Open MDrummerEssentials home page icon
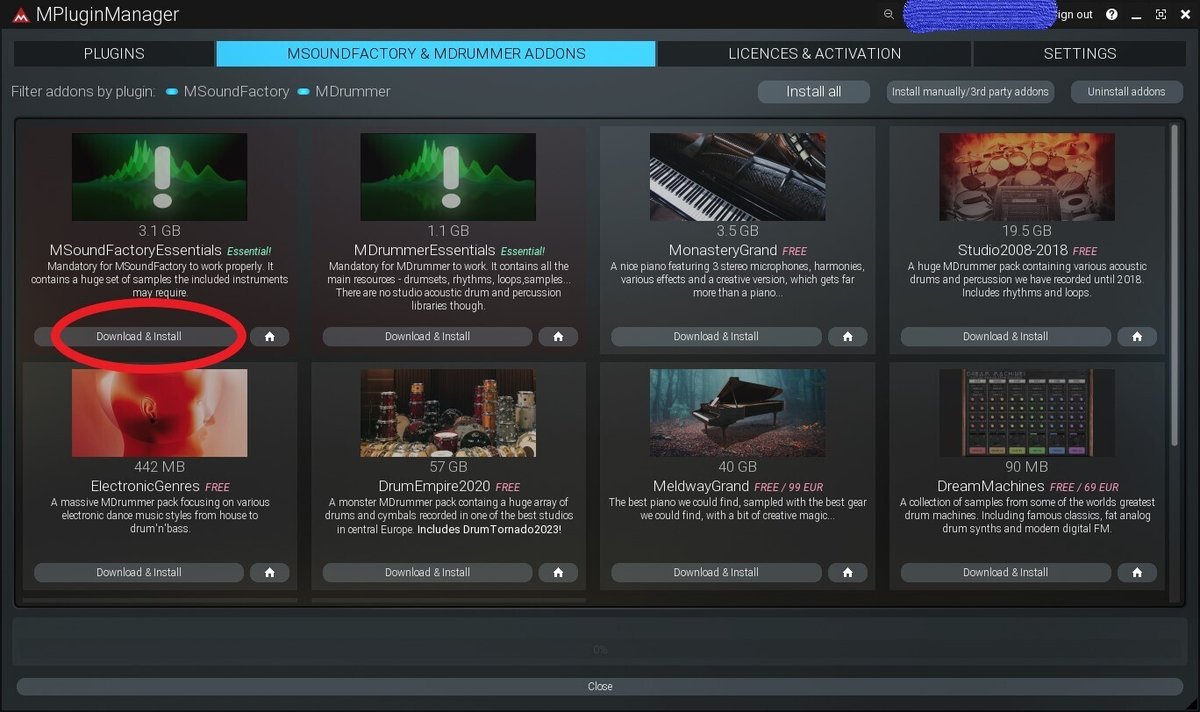 (x=558, y=337)
